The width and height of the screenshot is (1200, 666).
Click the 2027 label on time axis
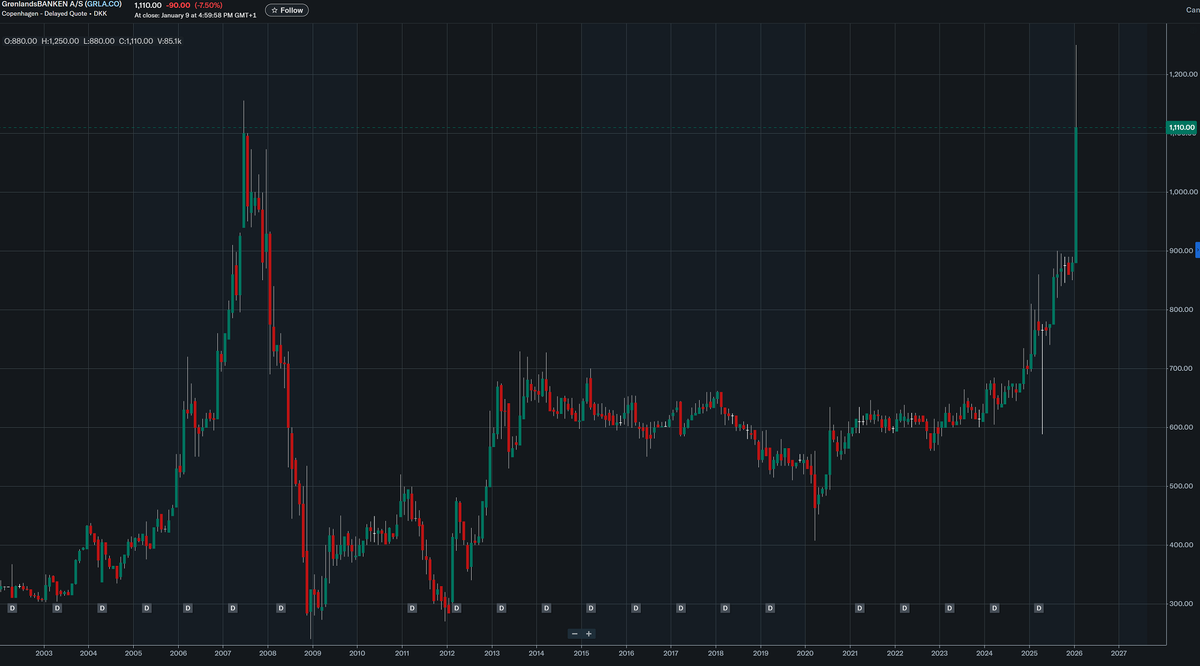point(1119,653)
